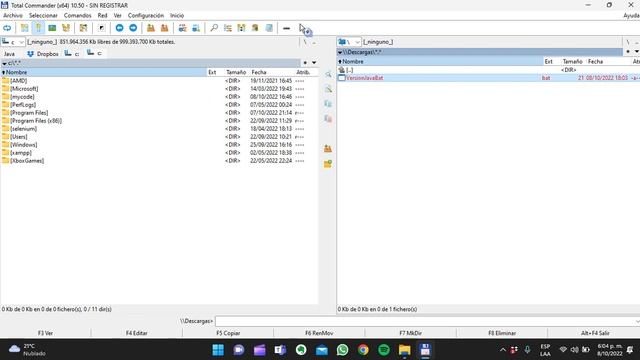Image resolution: width=640 pixels, height=360 pixels.
Task: Select the [XboxGames] folder row
Action: [159, 161]
